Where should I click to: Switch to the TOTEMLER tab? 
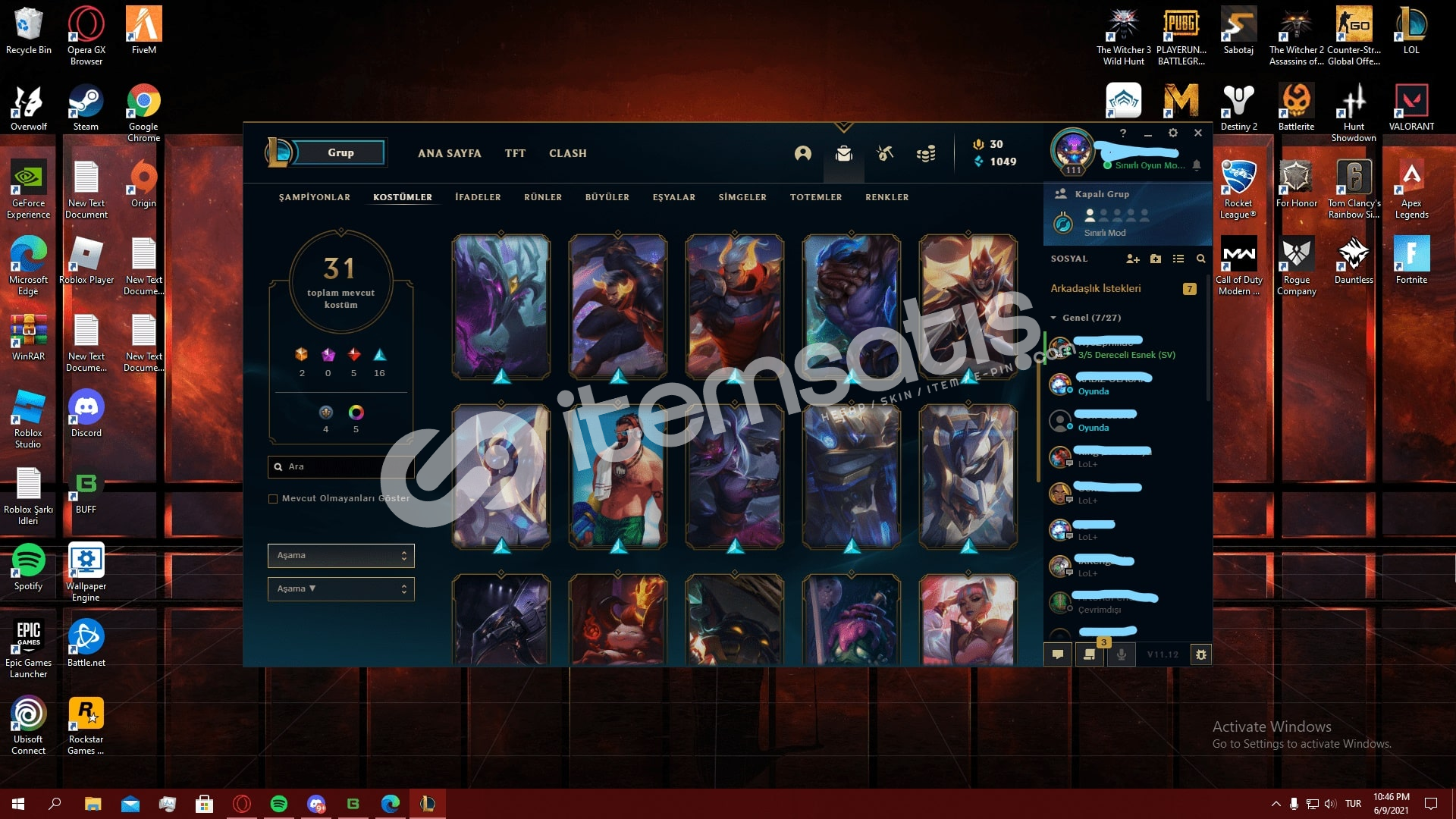click(x=816, y=197)
